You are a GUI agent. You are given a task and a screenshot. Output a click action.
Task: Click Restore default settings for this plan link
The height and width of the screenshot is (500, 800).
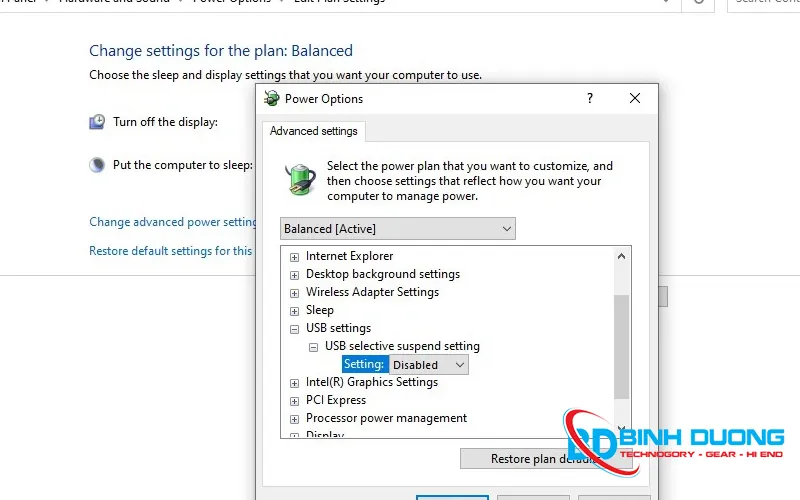(171, 251)
